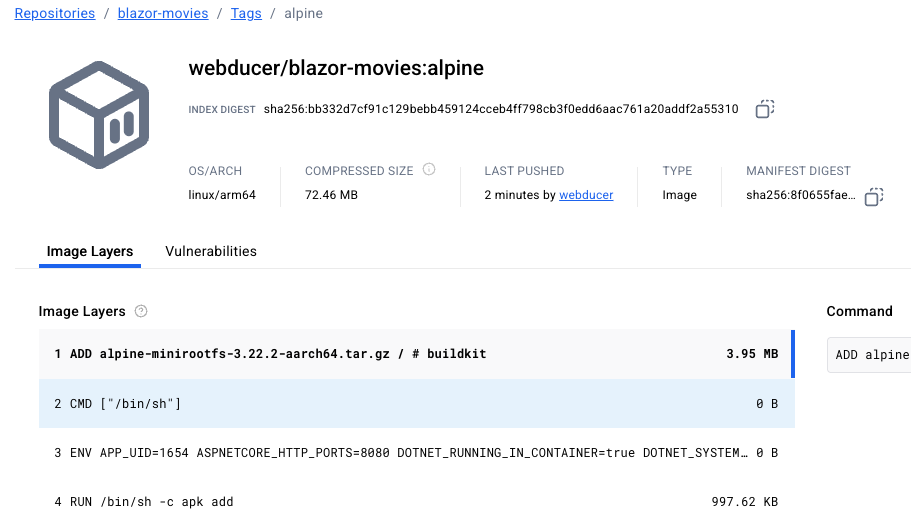Click the sha256 index digest text
The width and height of the screenshot is (911, 519).
tap(501, 109)
